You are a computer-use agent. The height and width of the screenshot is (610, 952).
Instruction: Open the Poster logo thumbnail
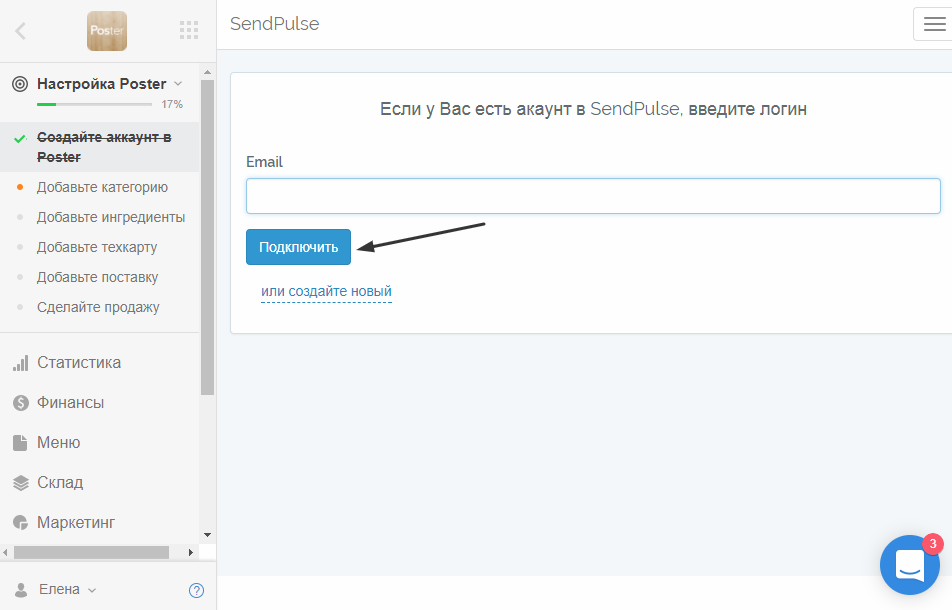(x=107, y=30)
